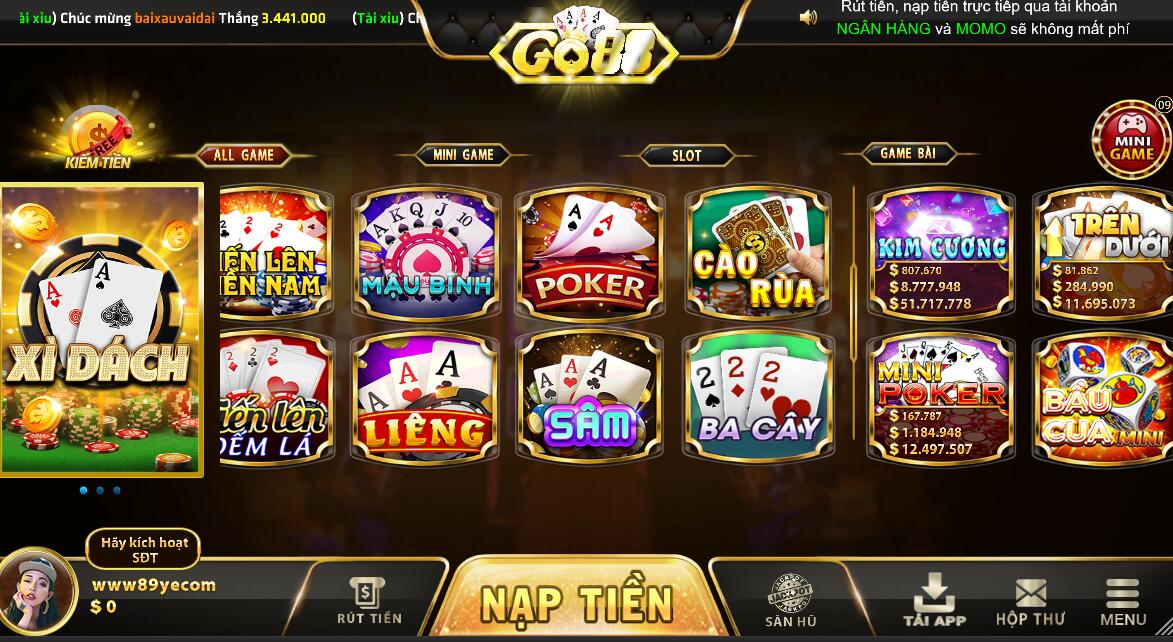Click the Xì Dách promotional banner
Viewport: 1173px width, 642px height.
coord(102,329)
